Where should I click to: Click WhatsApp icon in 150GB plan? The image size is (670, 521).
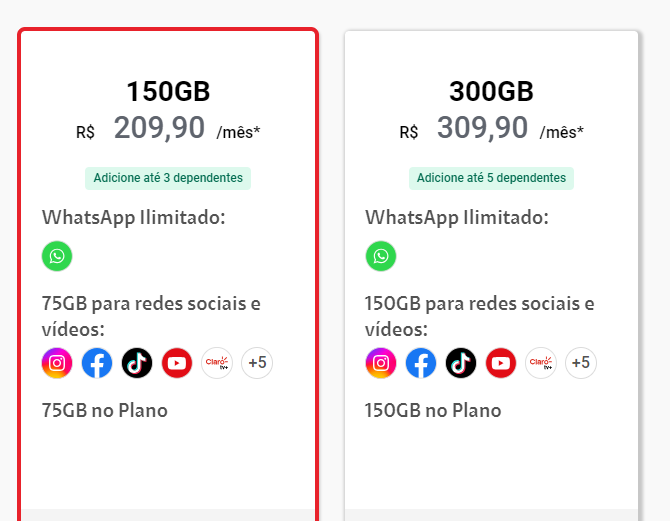tap(57, 256)
